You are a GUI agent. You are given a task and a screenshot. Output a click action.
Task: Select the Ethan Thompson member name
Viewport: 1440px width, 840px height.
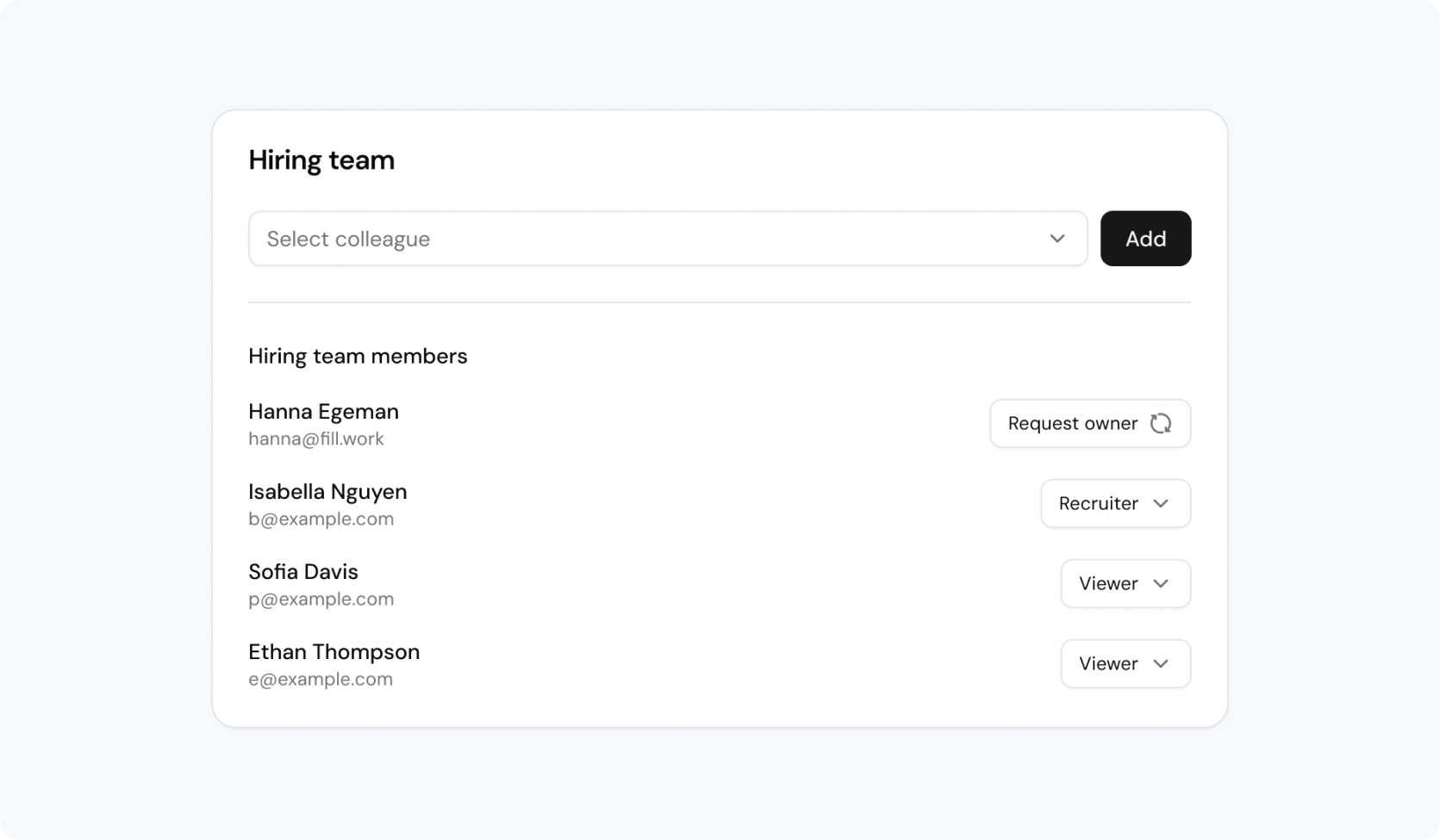click(x=334, y=651)
